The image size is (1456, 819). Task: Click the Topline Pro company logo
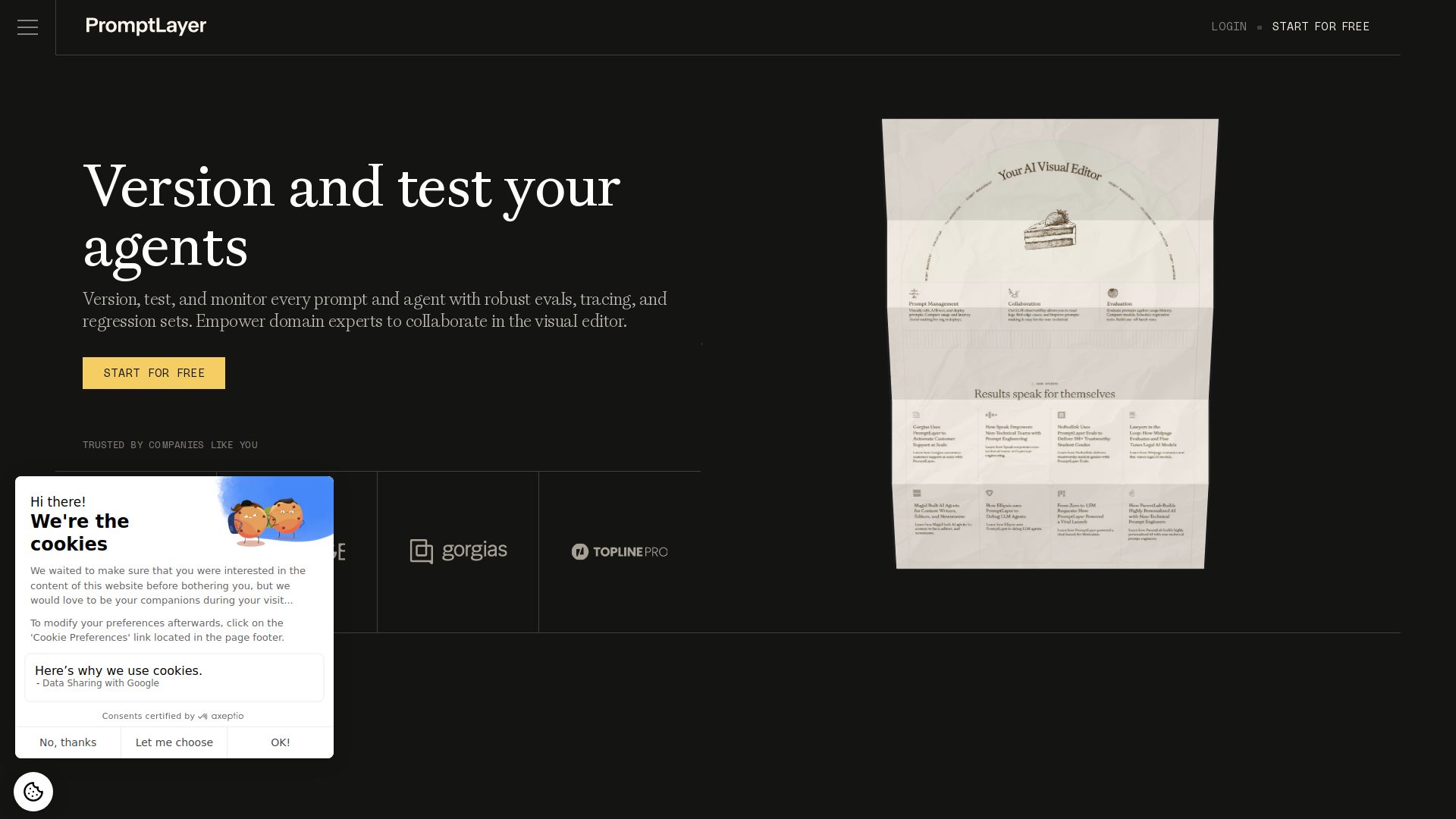[x=620, y=552]
